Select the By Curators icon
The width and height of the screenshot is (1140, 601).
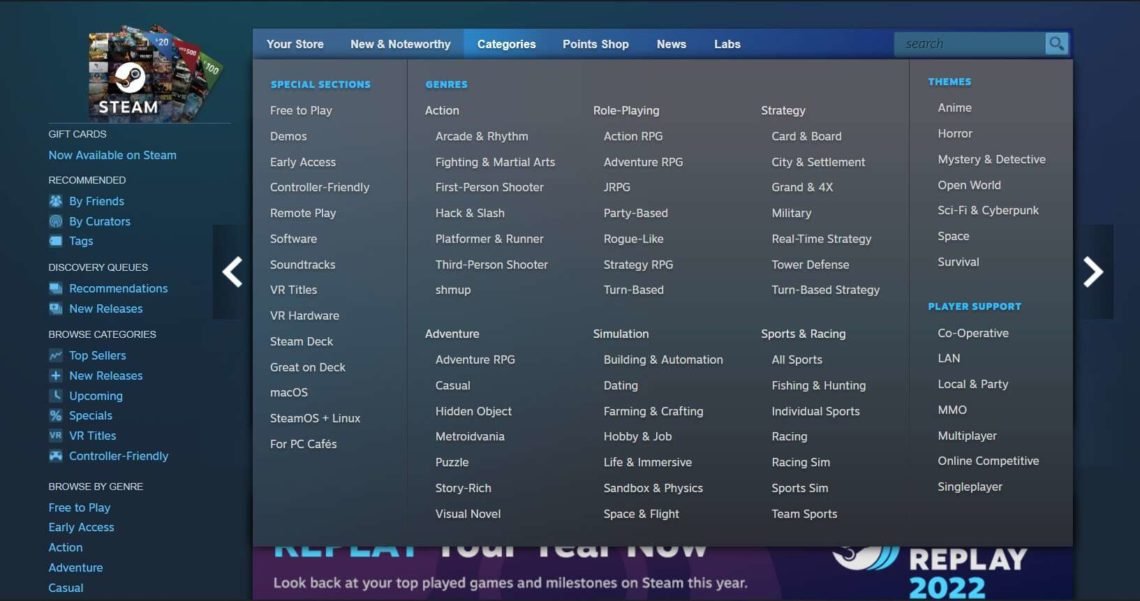[x=55, y=221]
